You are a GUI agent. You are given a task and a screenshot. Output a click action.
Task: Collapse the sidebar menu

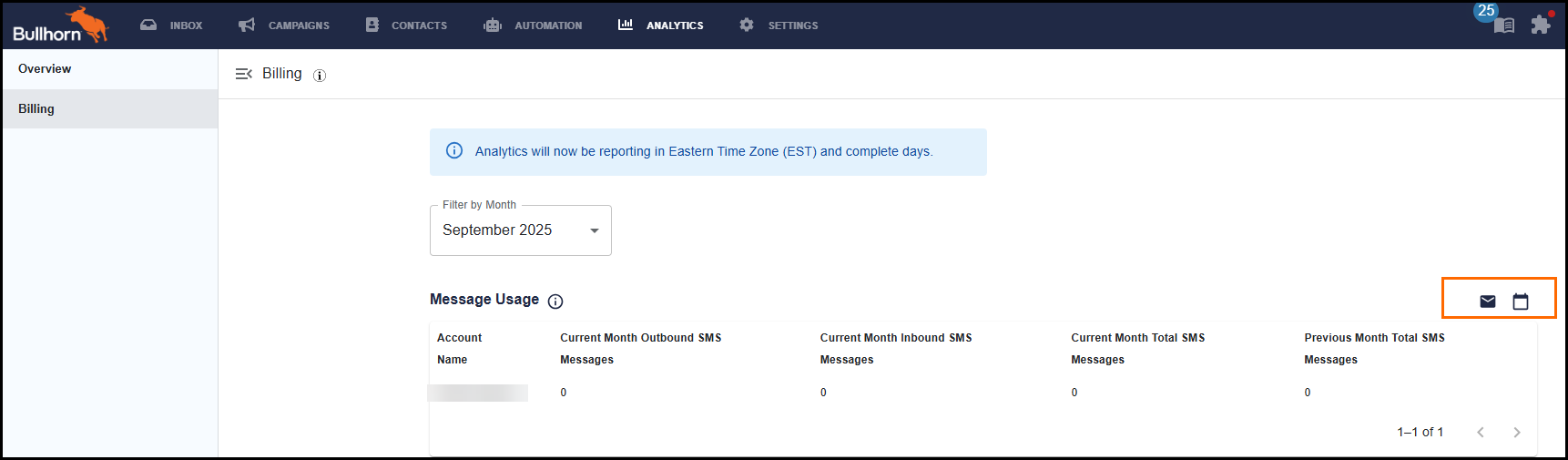243,74
